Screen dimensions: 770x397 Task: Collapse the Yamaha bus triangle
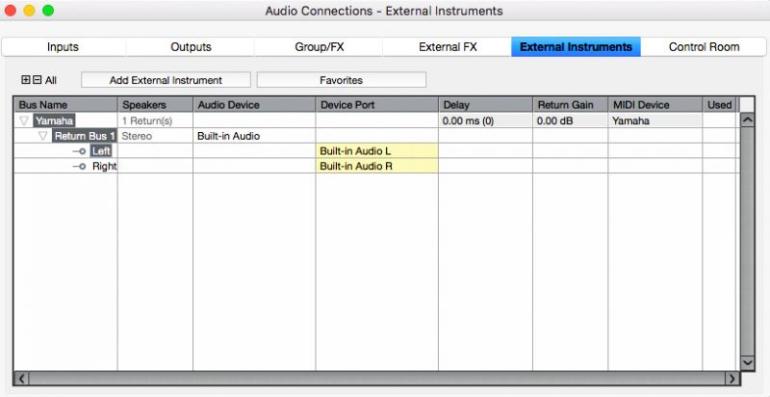coord(24,121)
